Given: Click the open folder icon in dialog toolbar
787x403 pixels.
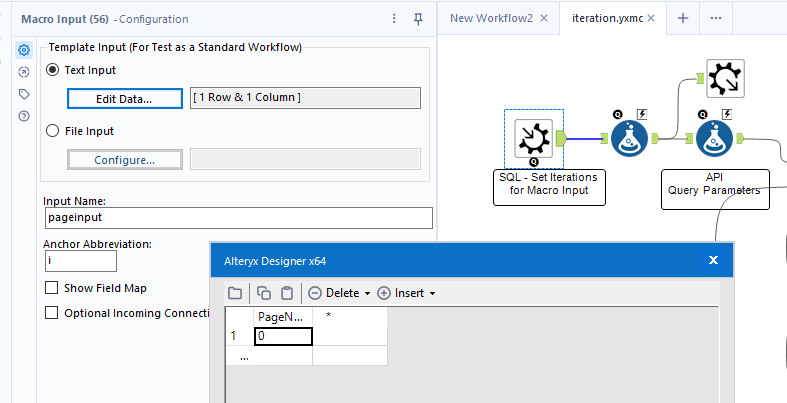Looking at the screenshot, I should pos(235,293).
